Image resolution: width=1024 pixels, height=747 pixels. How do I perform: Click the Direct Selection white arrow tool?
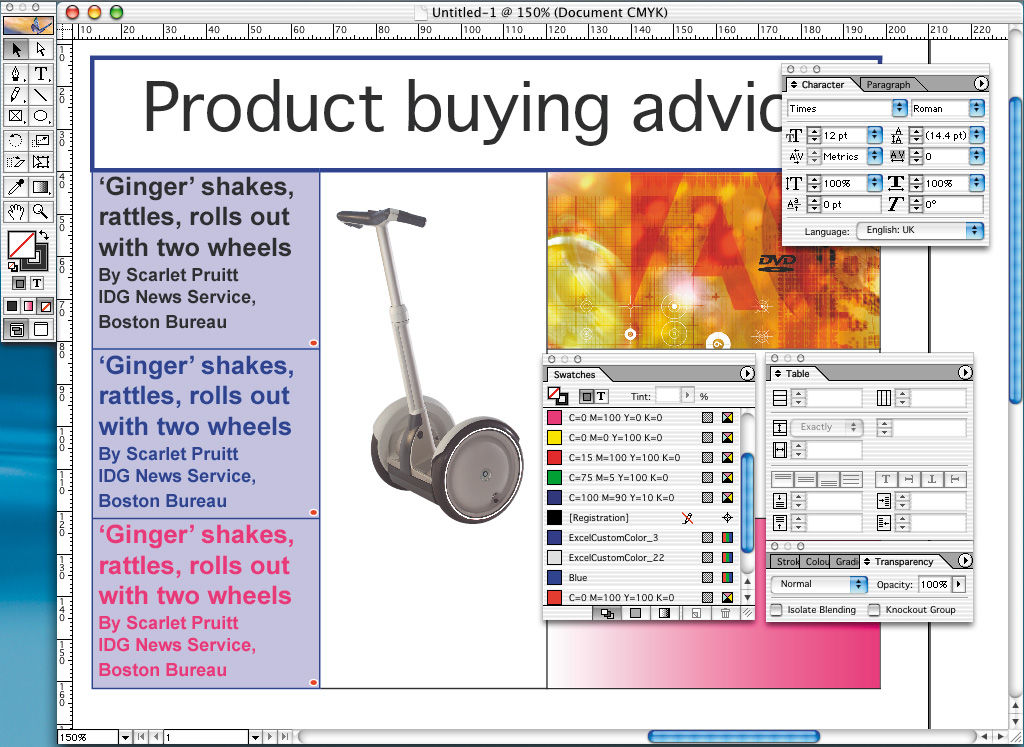click(41, 49)
